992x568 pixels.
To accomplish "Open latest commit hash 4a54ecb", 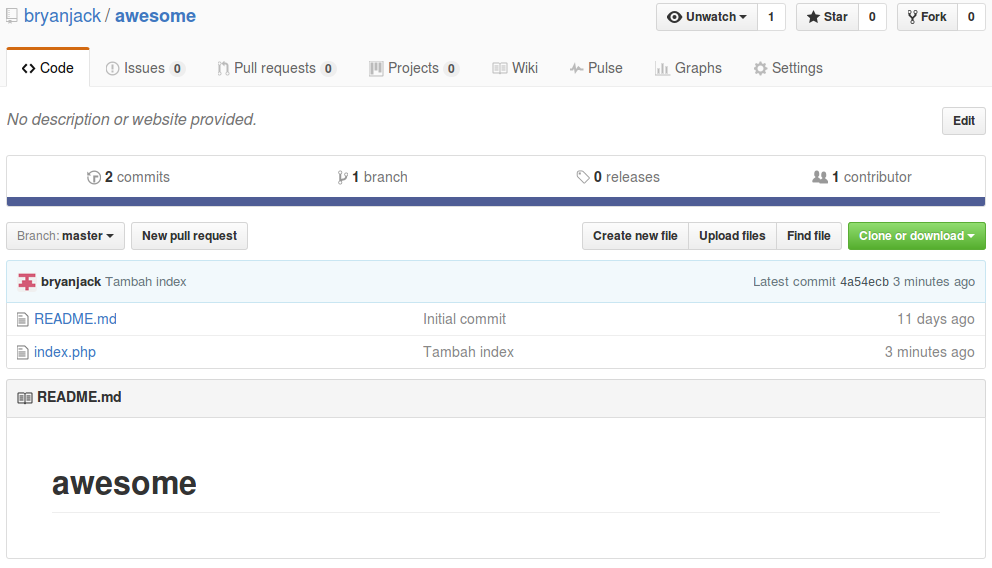I will [864, 282].
